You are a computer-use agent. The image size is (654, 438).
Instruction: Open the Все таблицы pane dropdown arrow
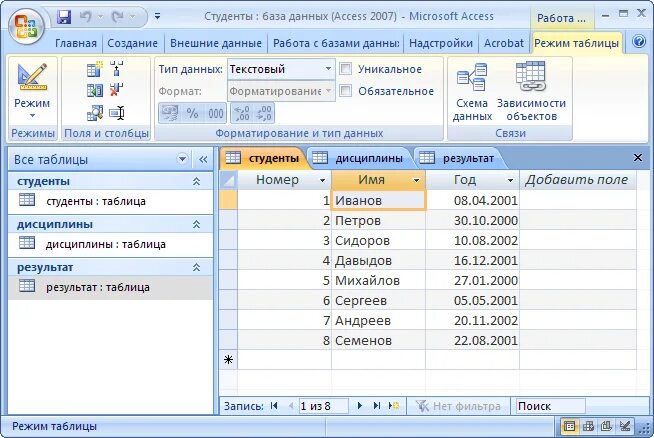coord(182,159)
